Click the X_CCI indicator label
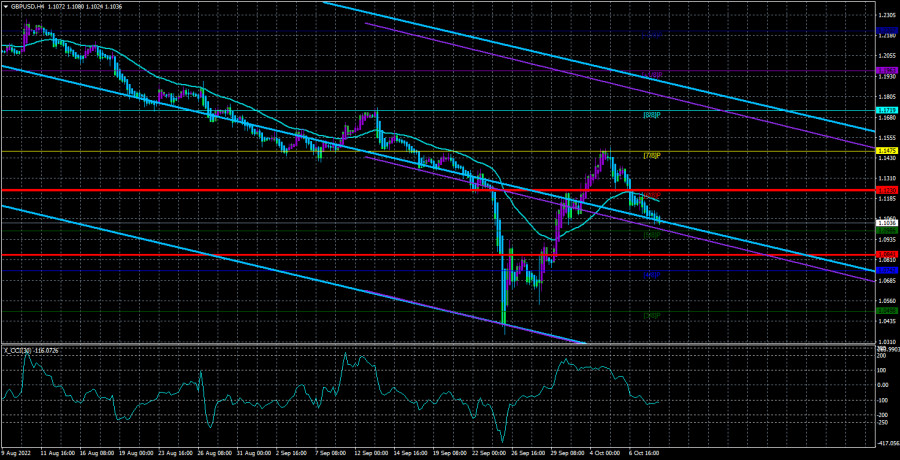Viewport: 900px width, 460px height. pos(32,350)
